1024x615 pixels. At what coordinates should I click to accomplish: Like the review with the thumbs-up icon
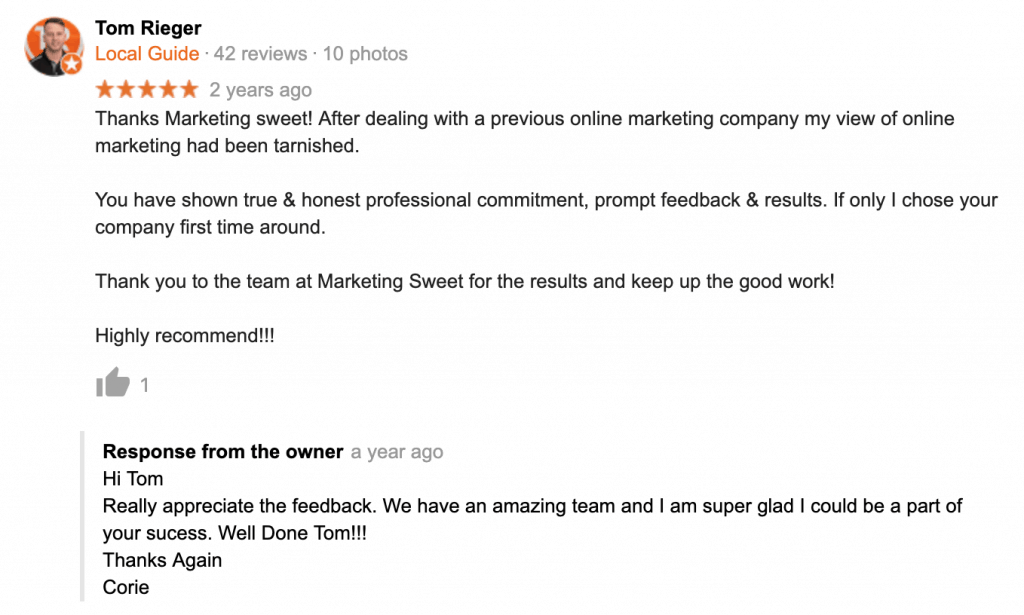coord(112,382)
